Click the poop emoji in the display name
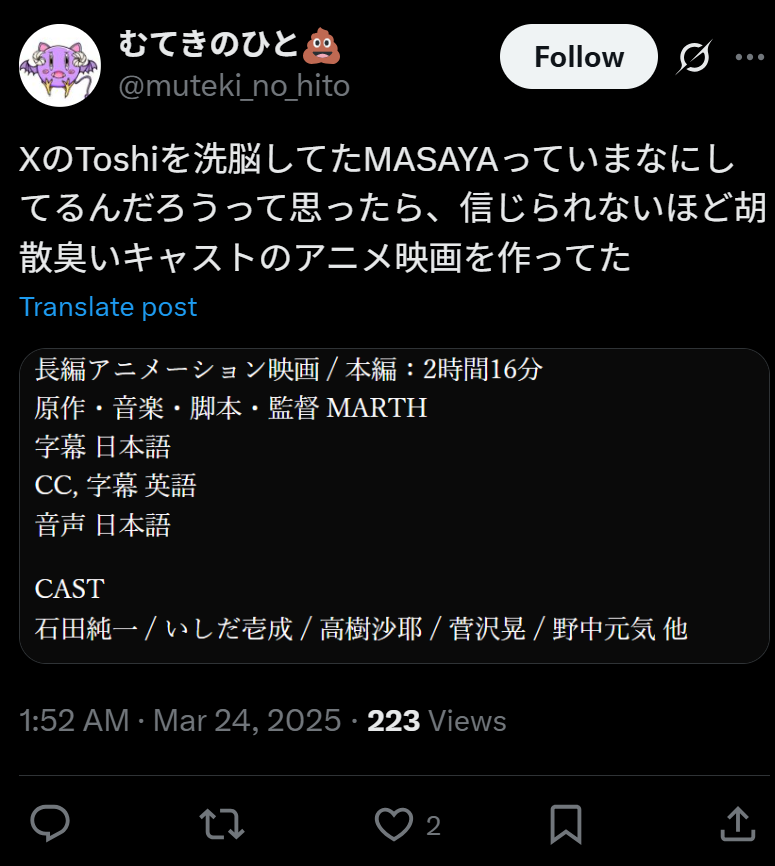The image size is (775, 866). 321,45
